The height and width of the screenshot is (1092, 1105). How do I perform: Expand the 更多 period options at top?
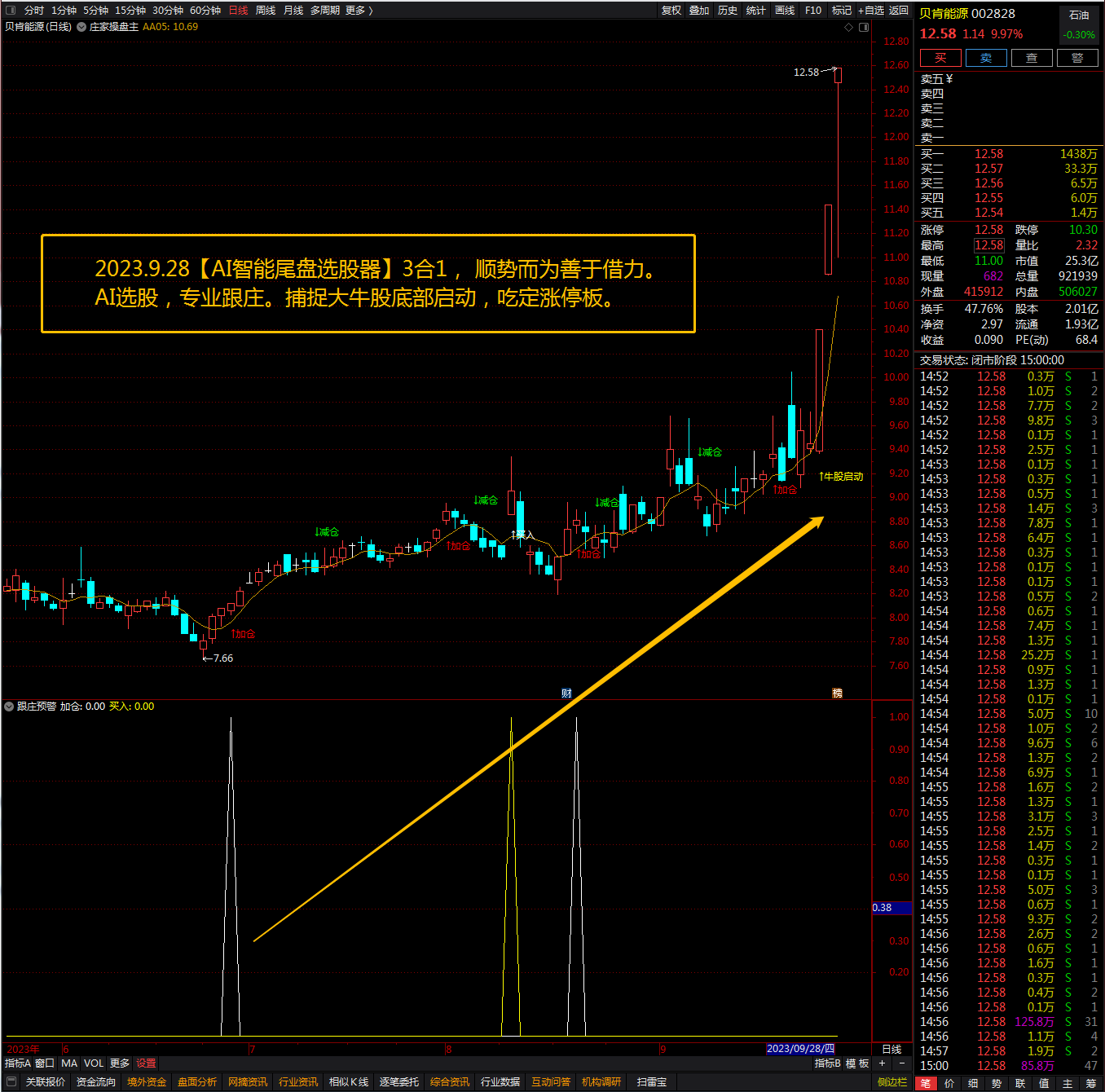point(359,11)
